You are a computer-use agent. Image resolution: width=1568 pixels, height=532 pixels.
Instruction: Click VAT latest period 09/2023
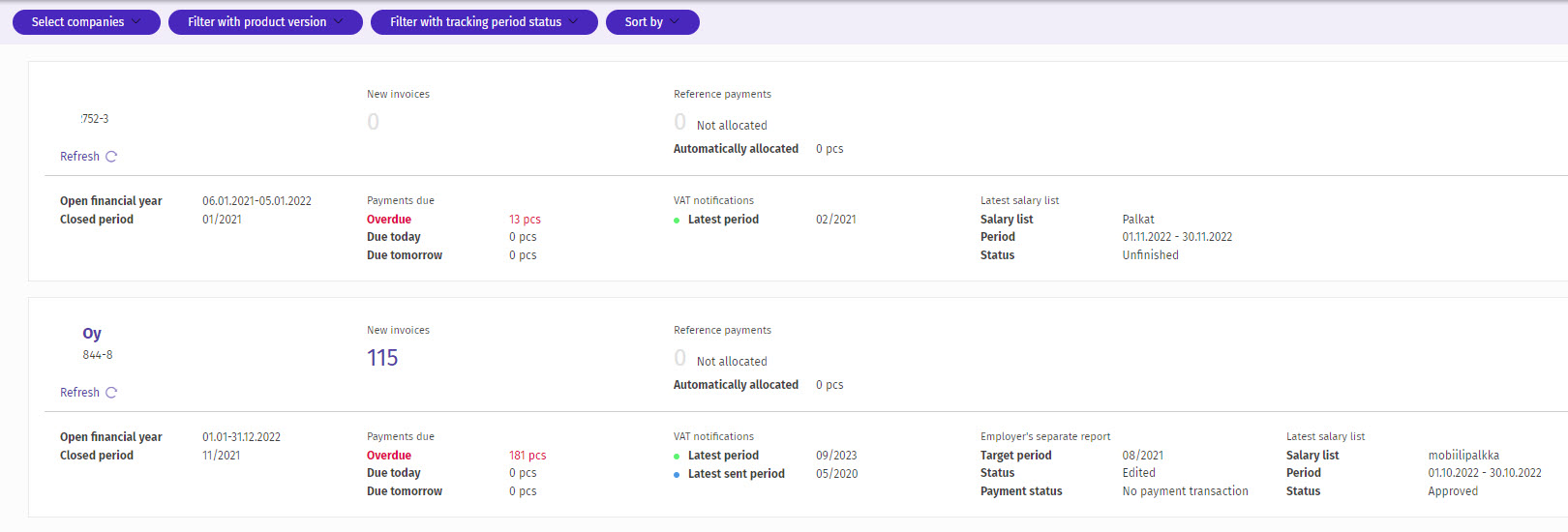pos(836,456)
